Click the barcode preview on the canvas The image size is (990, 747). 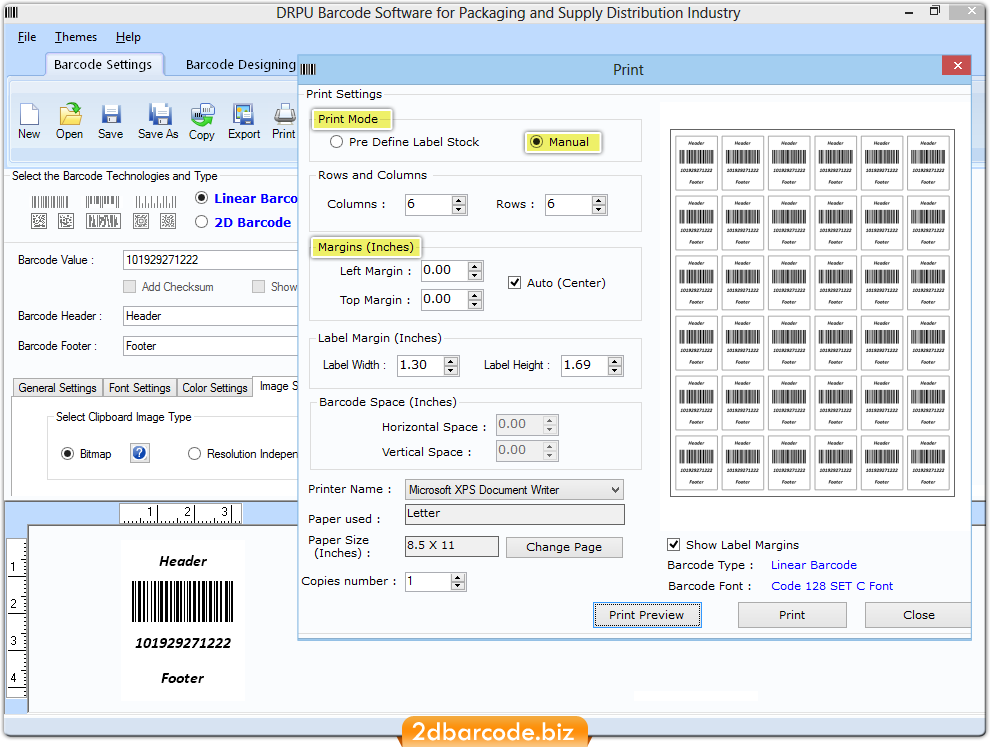[x=182, y=619]
